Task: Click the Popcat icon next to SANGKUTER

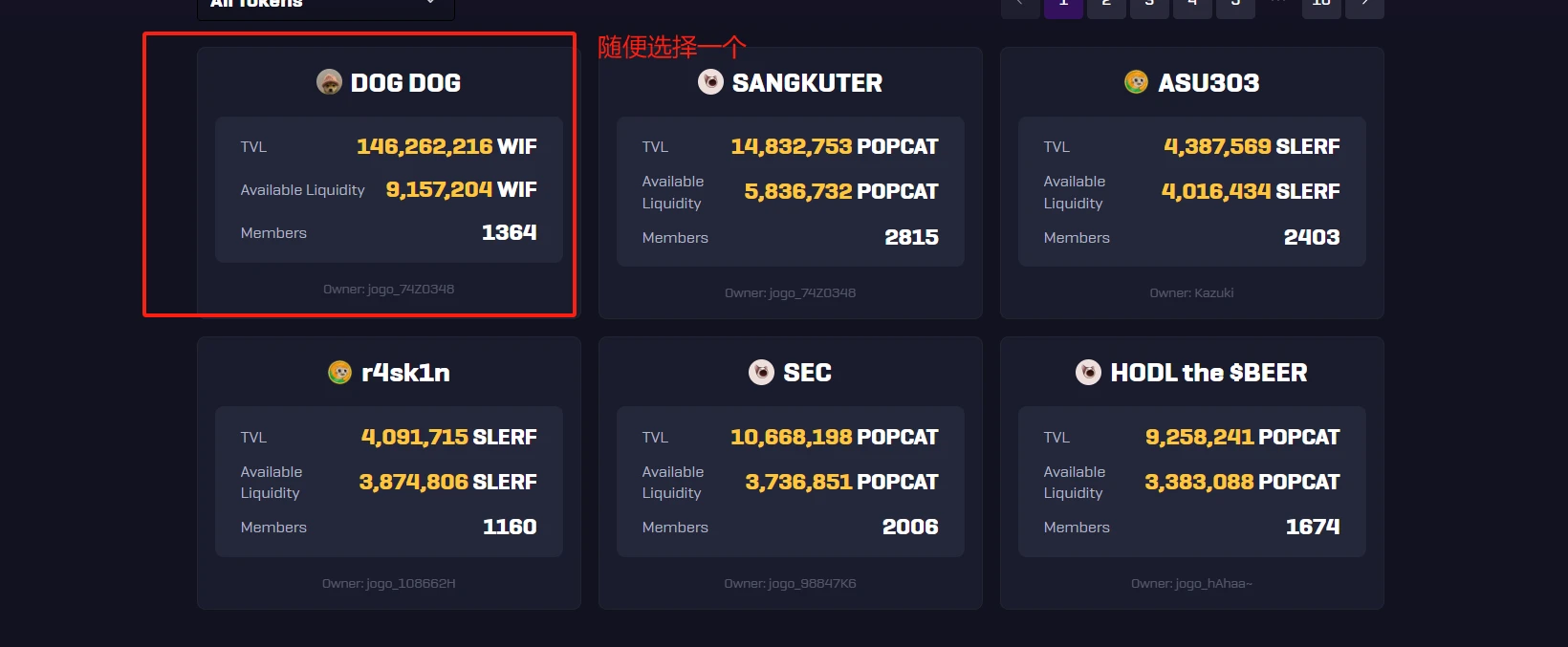Action: point(710,82)
